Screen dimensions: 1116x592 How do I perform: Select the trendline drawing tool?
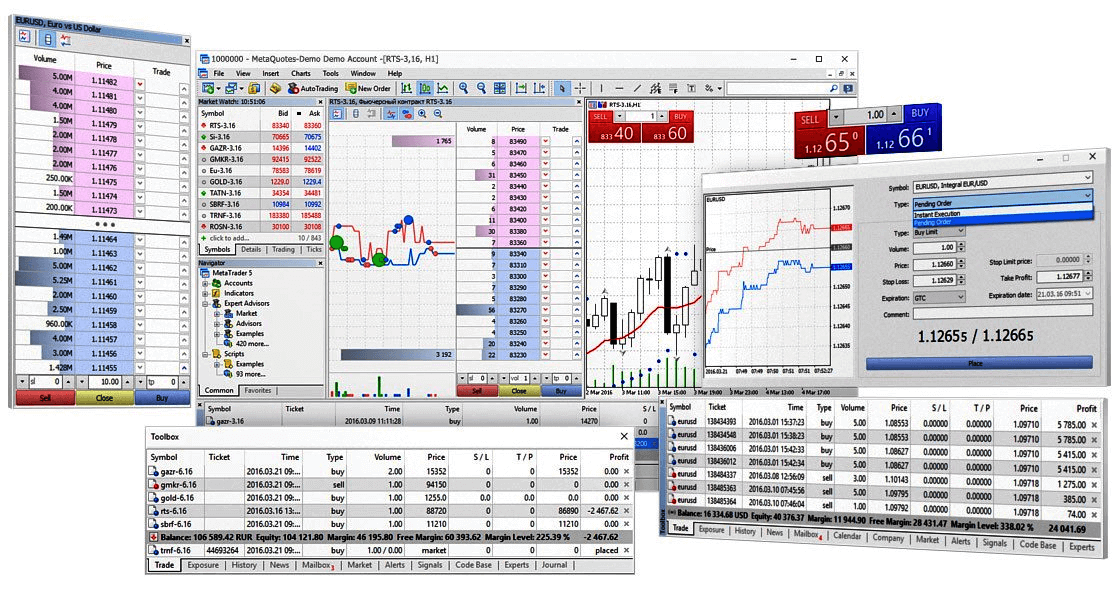(635, 88)
